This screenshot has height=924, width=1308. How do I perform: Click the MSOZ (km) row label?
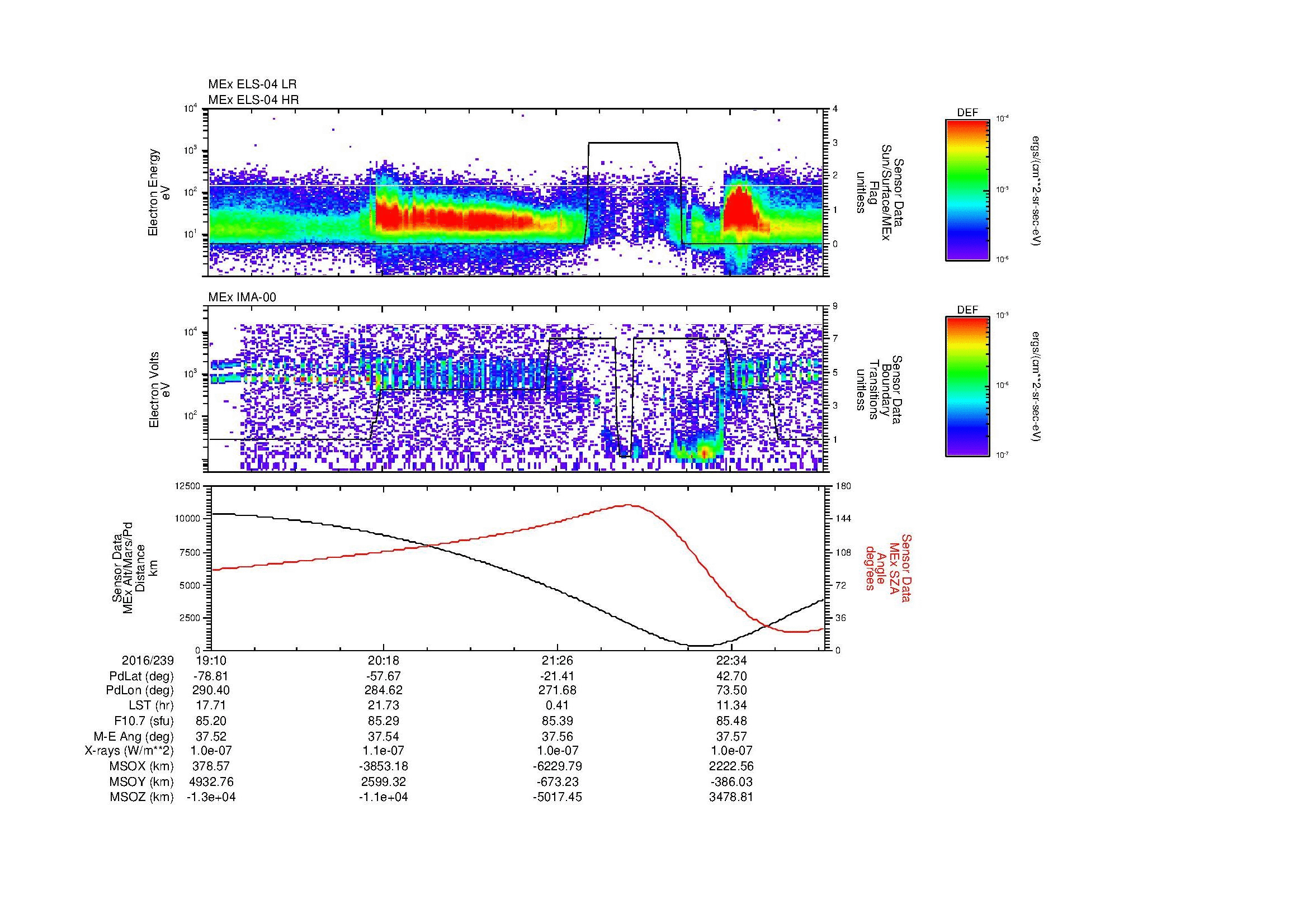[x=142, y=797]
